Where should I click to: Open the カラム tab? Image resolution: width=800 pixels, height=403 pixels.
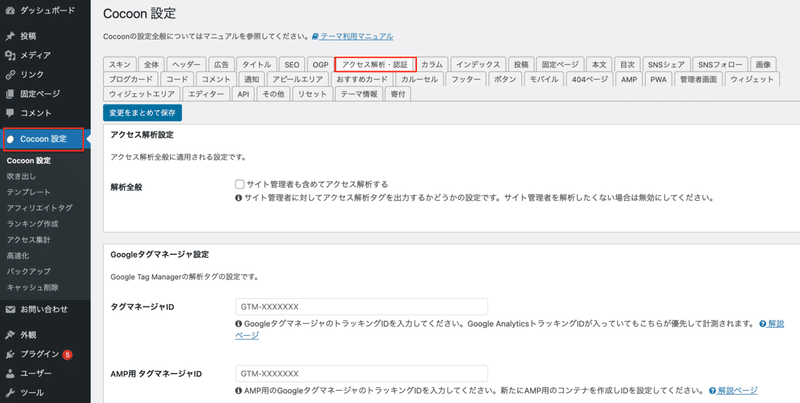click(x=432, y=65)
